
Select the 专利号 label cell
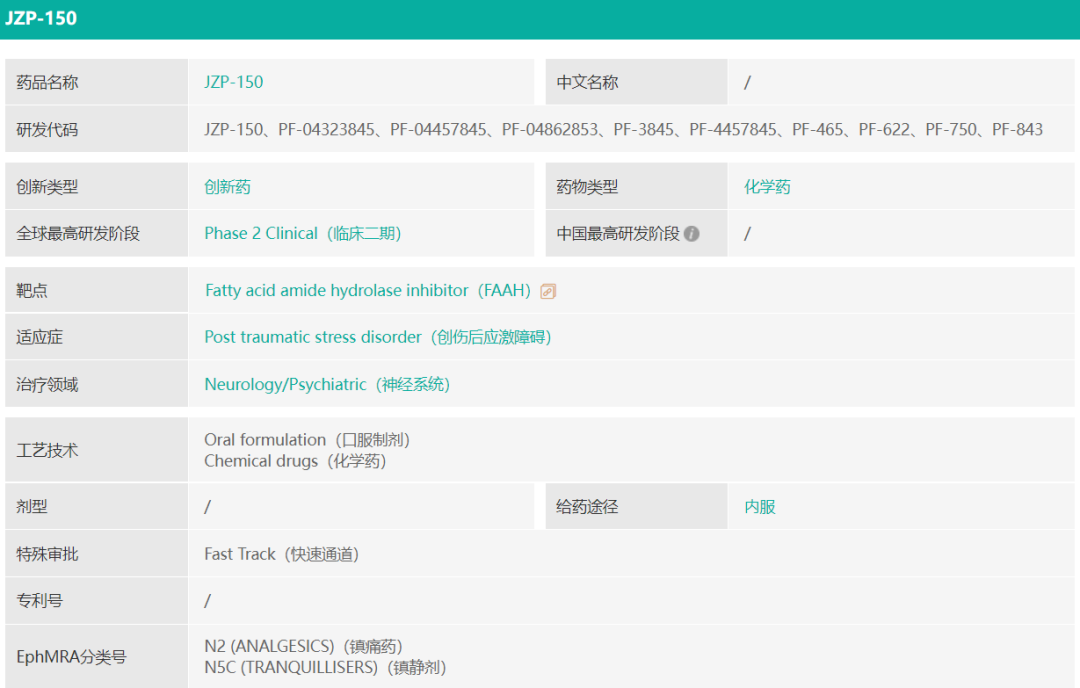point(96,601)
